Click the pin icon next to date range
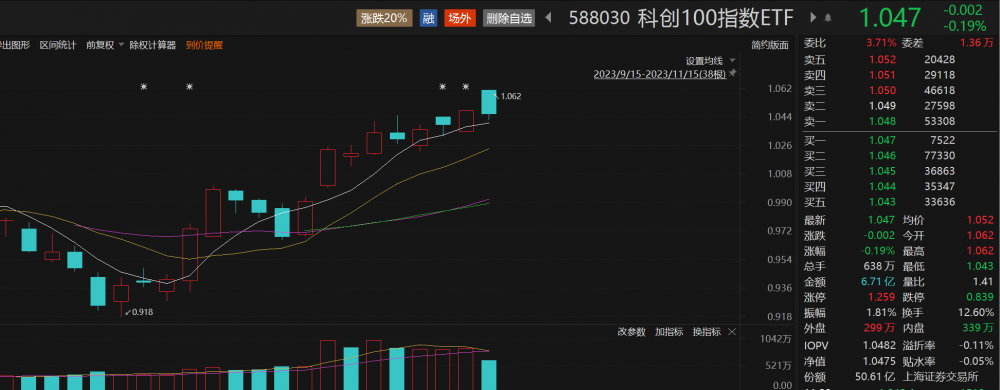1000x390 pixels. point(733,73)
